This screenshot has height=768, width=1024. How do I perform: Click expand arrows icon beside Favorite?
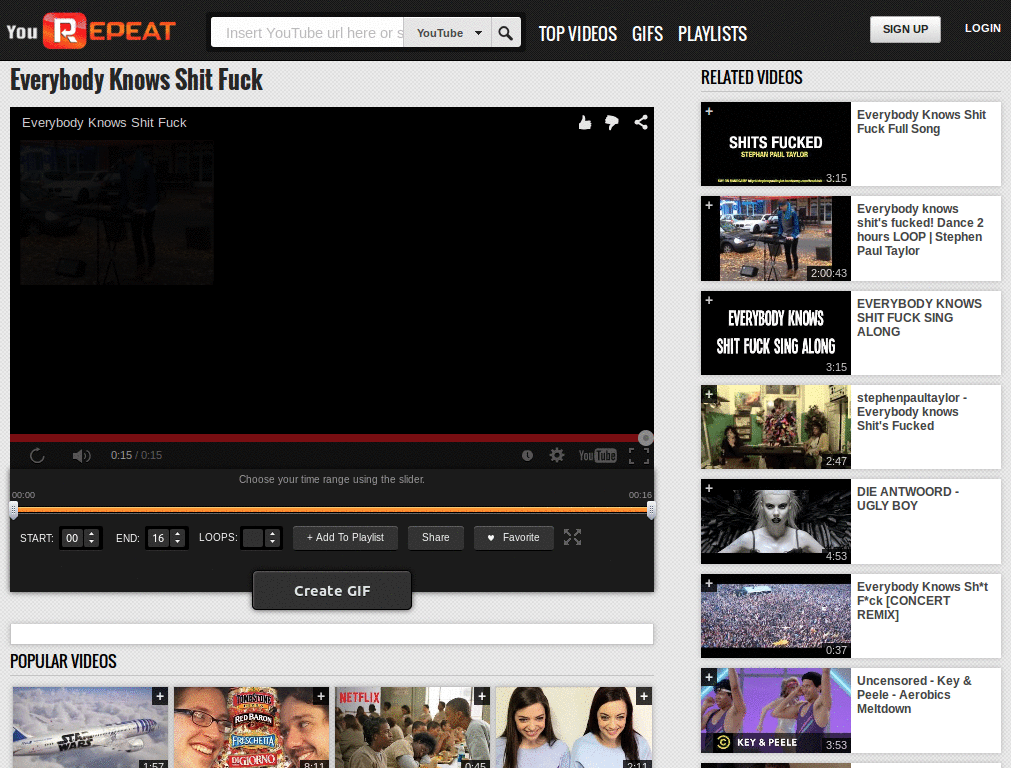click(x=572, y=537)
